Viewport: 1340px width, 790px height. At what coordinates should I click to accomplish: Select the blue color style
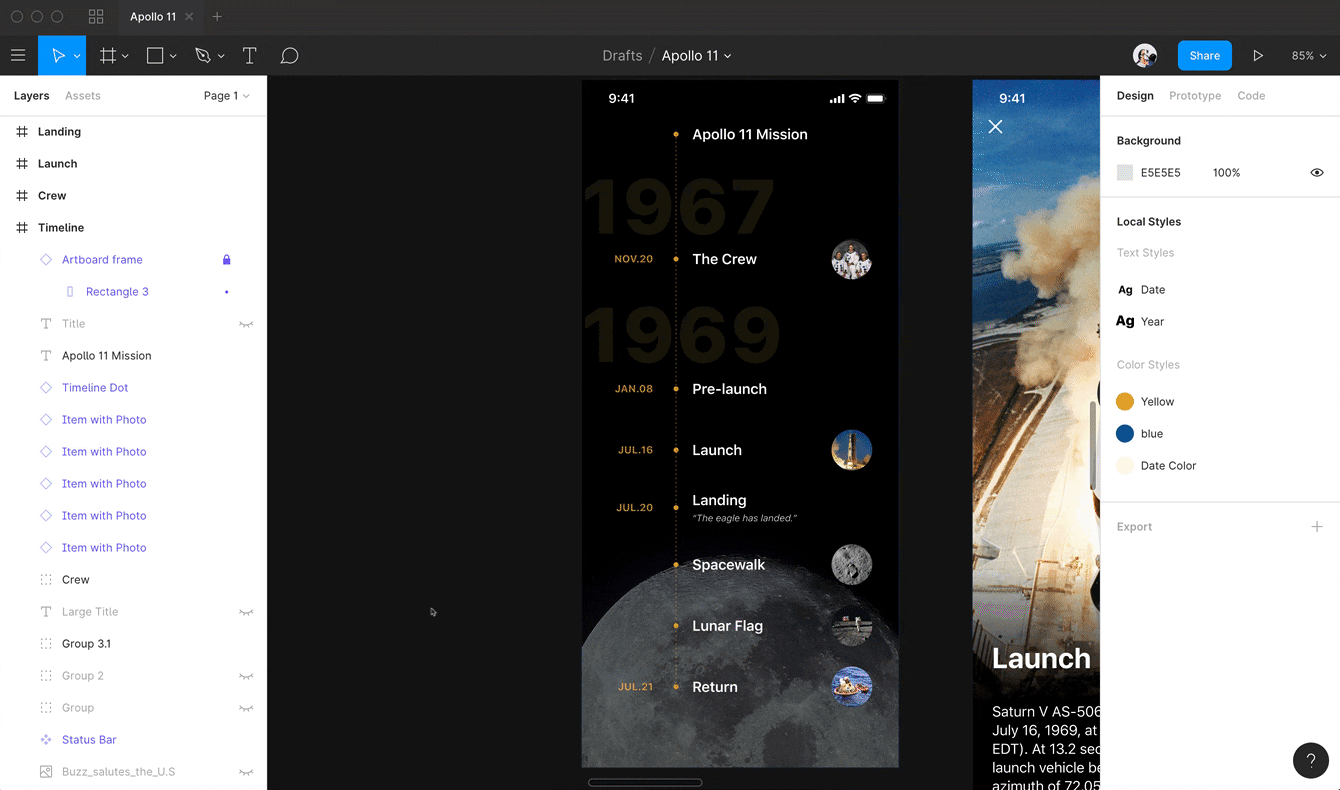point(1140,434)
